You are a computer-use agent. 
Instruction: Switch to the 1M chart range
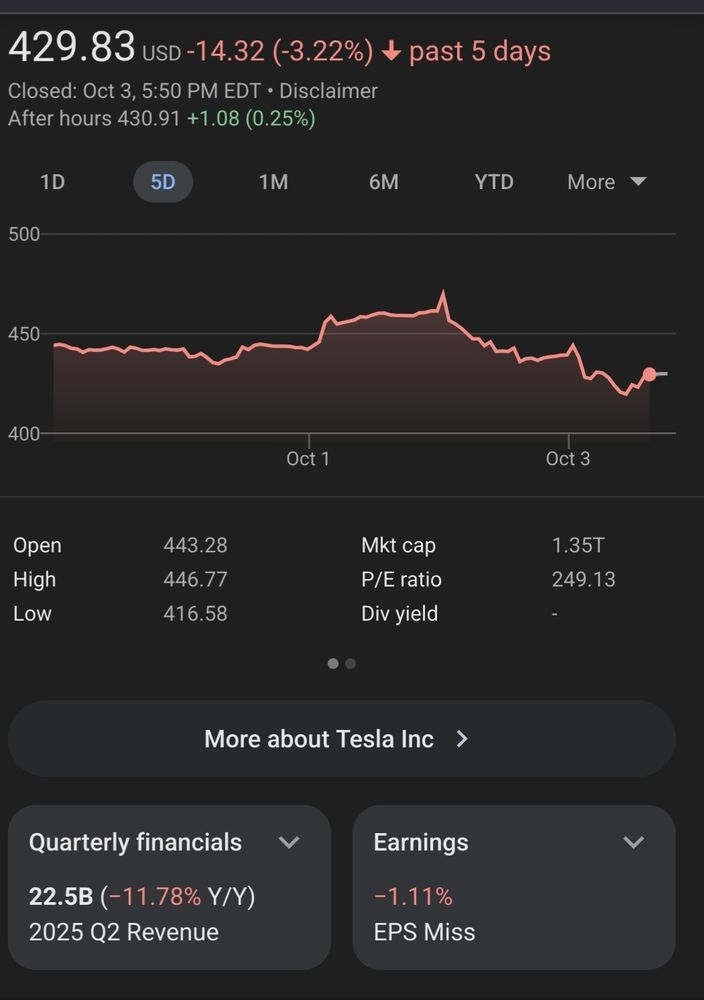click(x=273, y=182)
